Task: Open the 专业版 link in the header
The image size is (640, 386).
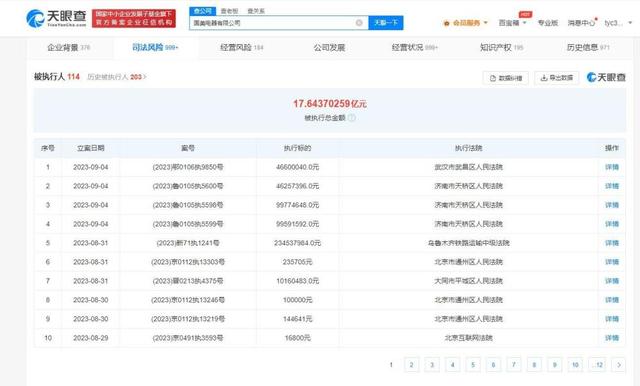Action: click(x=548, y=23)
